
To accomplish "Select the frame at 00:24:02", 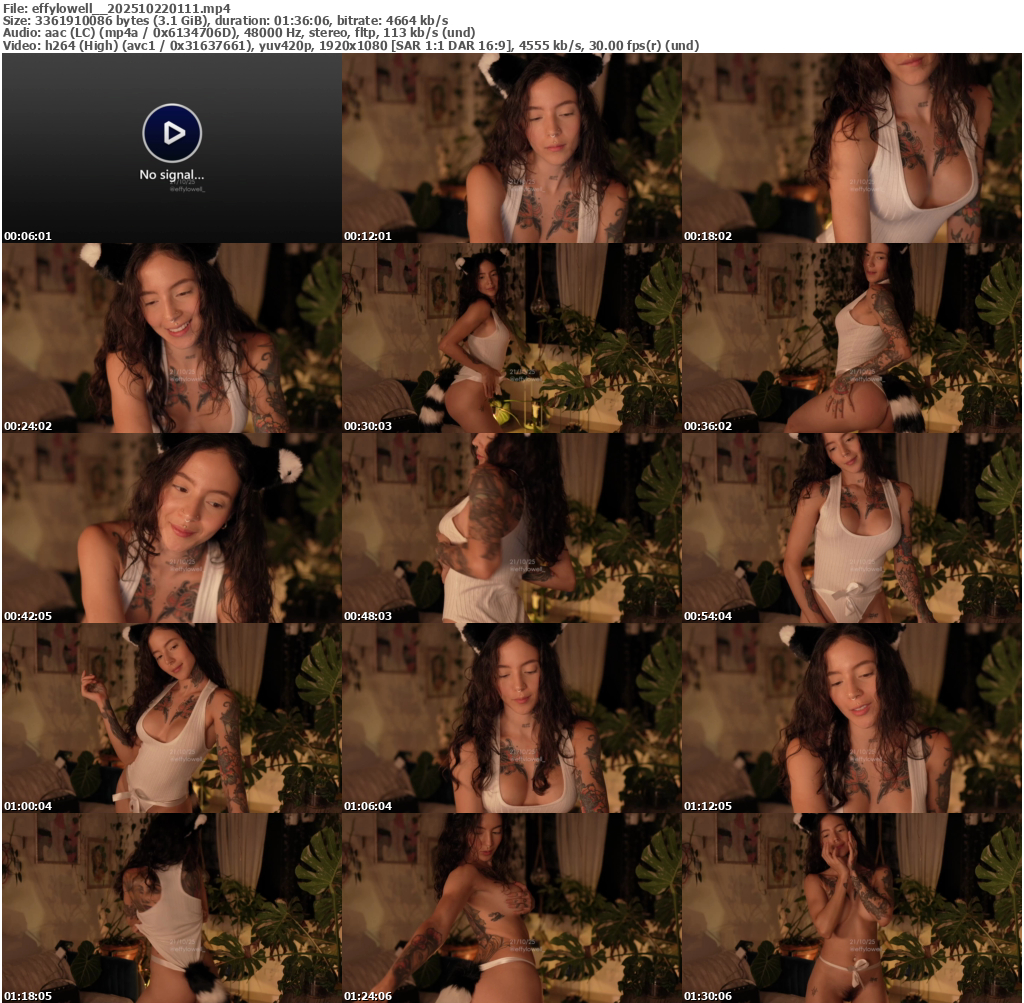I will point(171,338).
